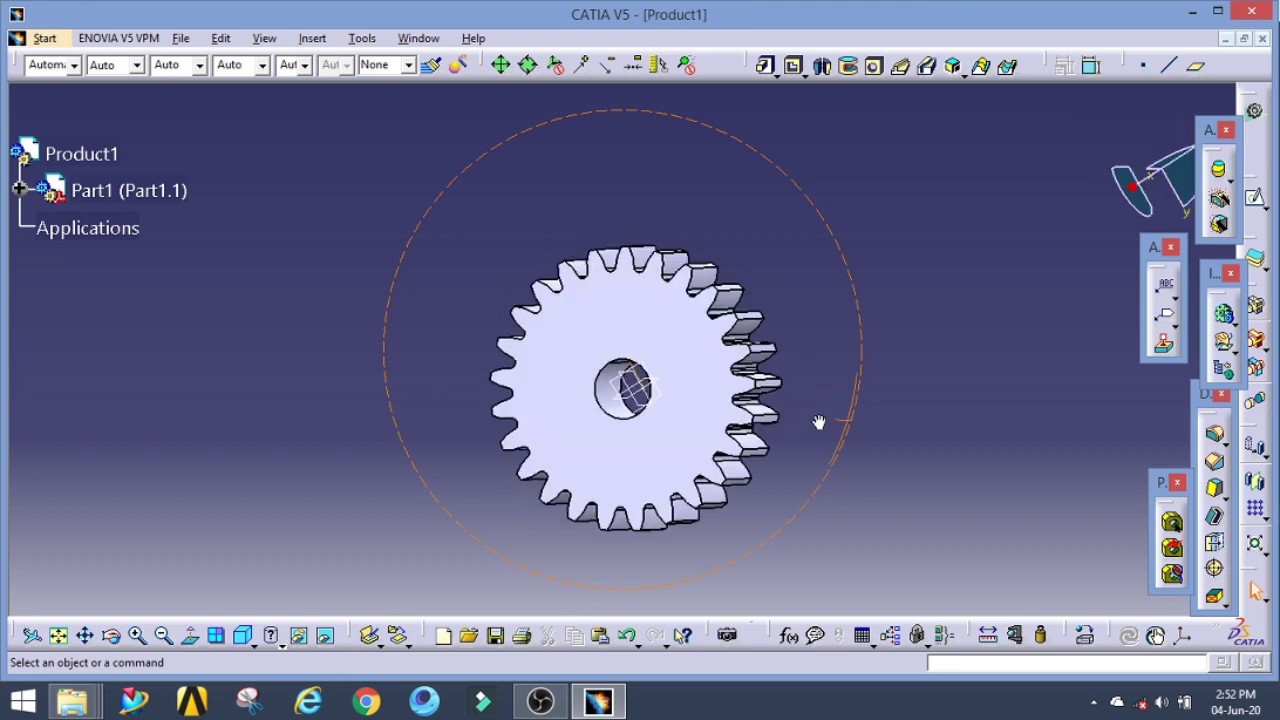Close the floating A. toolbar with ABC icon
1280x720 pixels.
pos(1171,247)
